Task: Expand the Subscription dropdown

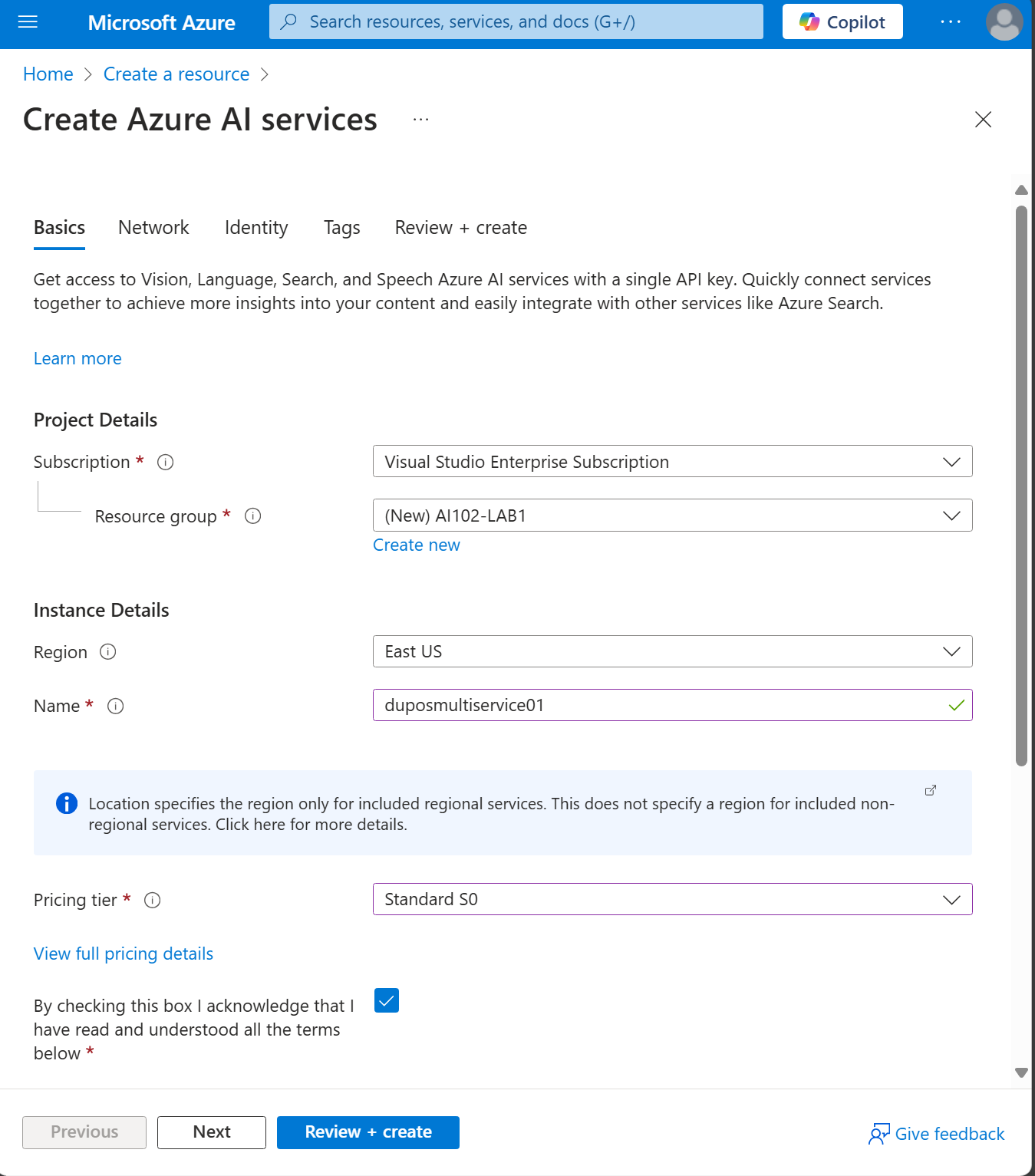Action: click(x=673, y=461)
